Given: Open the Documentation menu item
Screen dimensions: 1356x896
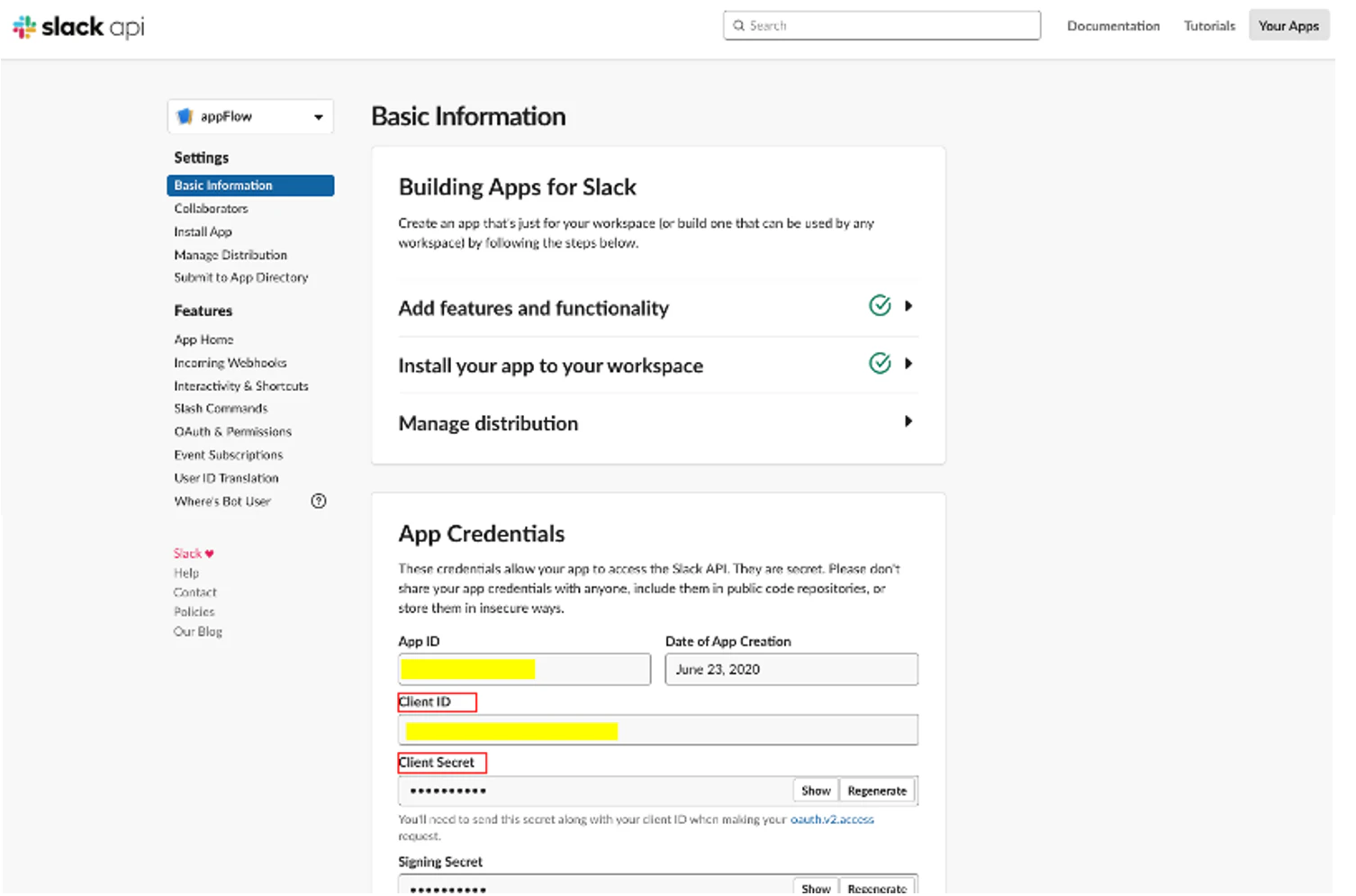Looking at the screenshot, I should (x=1114, y=26).
